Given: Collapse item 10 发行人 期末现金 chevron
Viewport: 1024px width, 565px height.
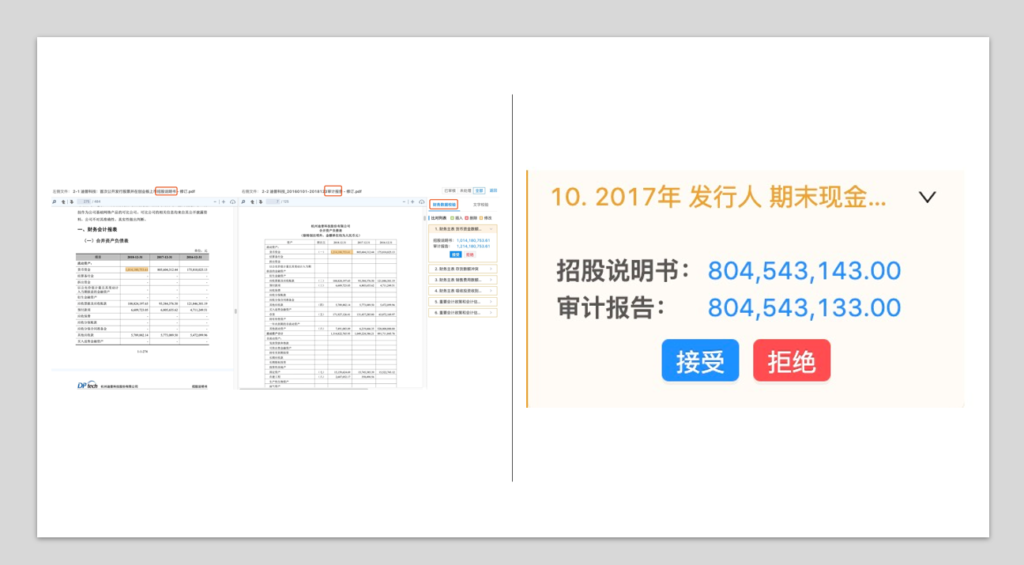Looking at the screenshot, I should 927,197.
